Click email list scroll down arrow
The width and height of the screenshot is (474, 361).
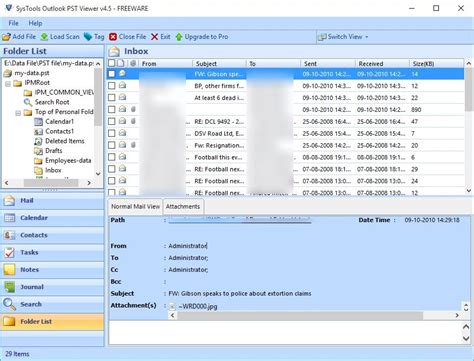pos(468,191)
